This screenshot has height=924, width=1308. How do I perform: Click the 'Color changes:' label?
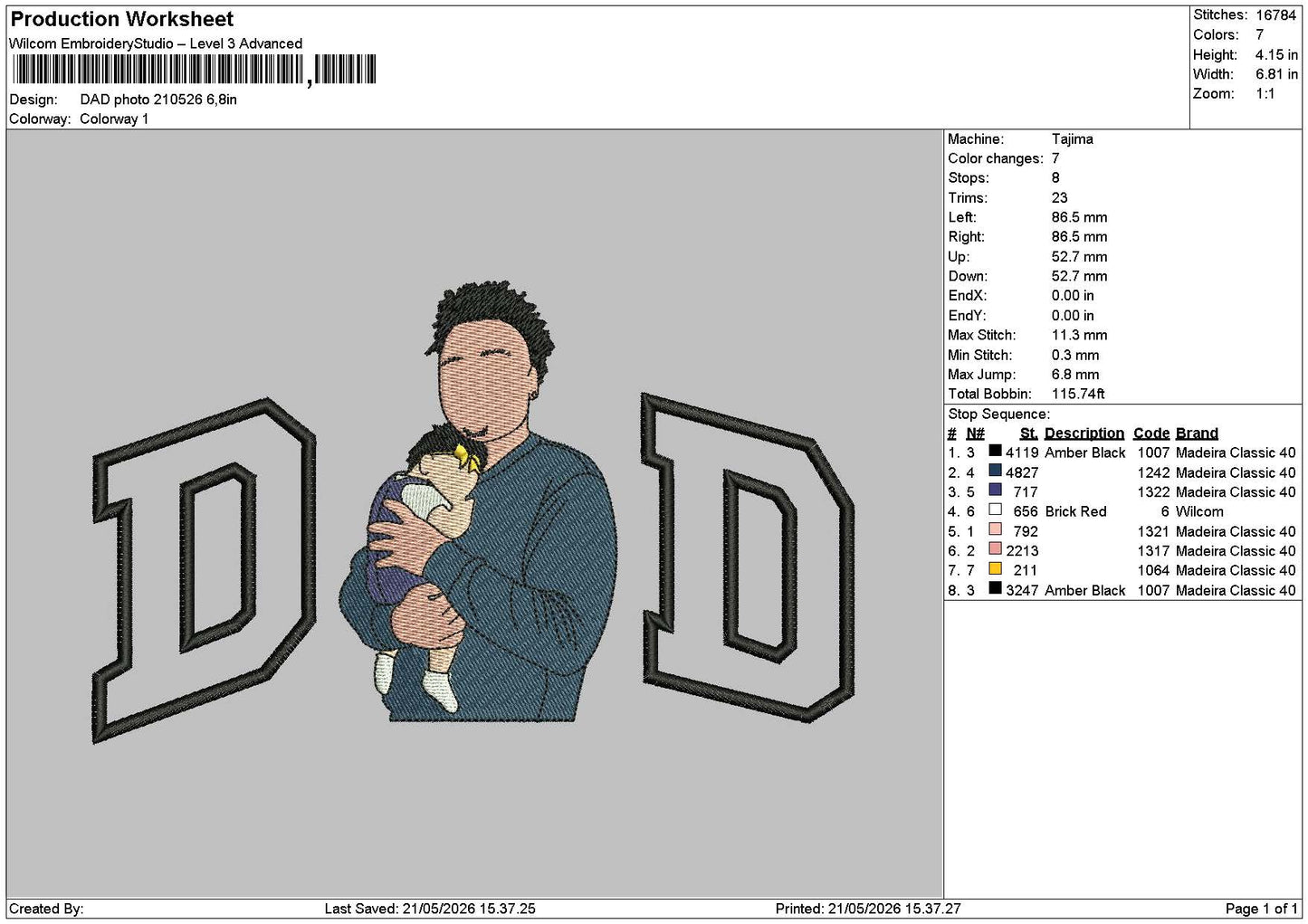tap(996, 159)
